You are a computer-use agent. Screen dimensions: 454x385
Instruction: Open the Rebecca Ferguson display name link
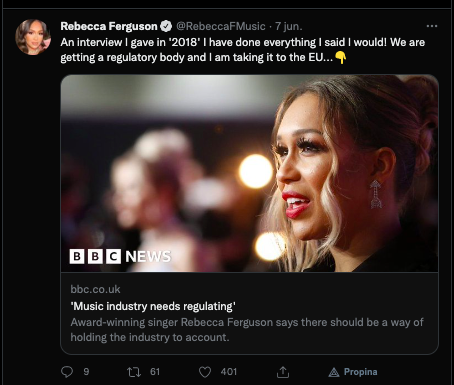[109, 26]
